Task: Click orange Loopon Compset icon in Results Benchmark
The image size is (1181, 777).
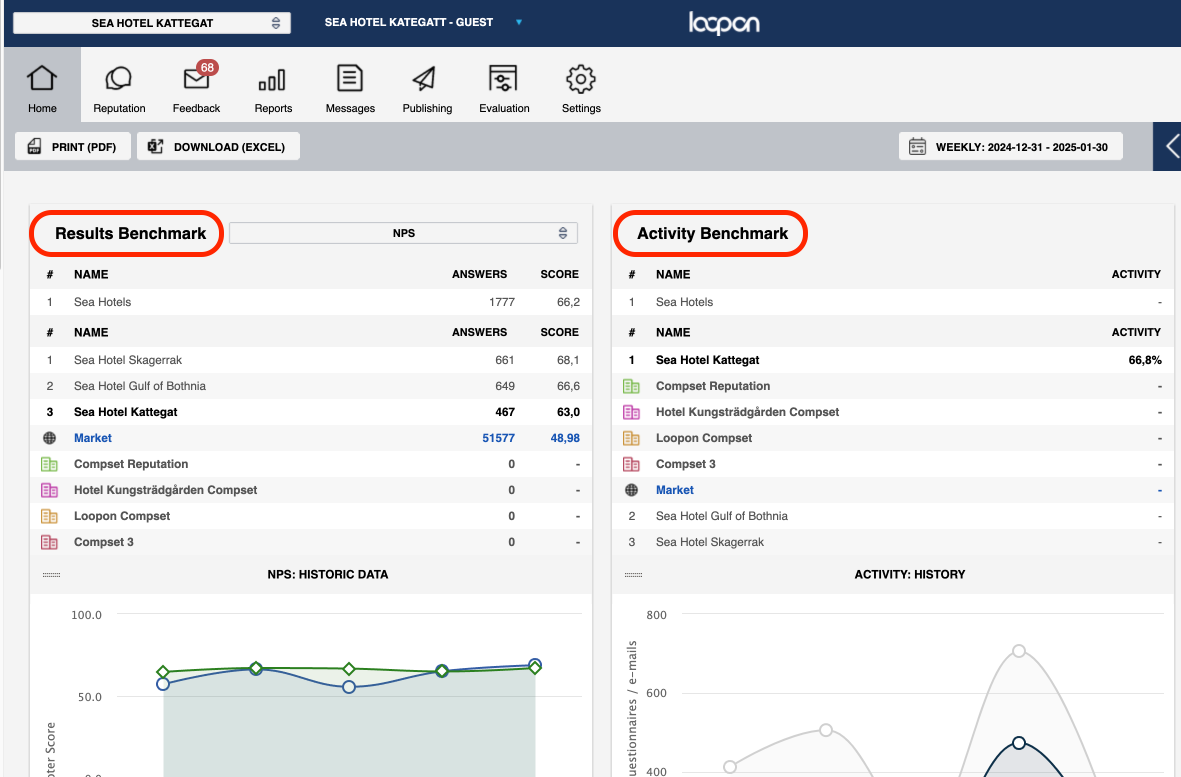Action: click(49, 516)
